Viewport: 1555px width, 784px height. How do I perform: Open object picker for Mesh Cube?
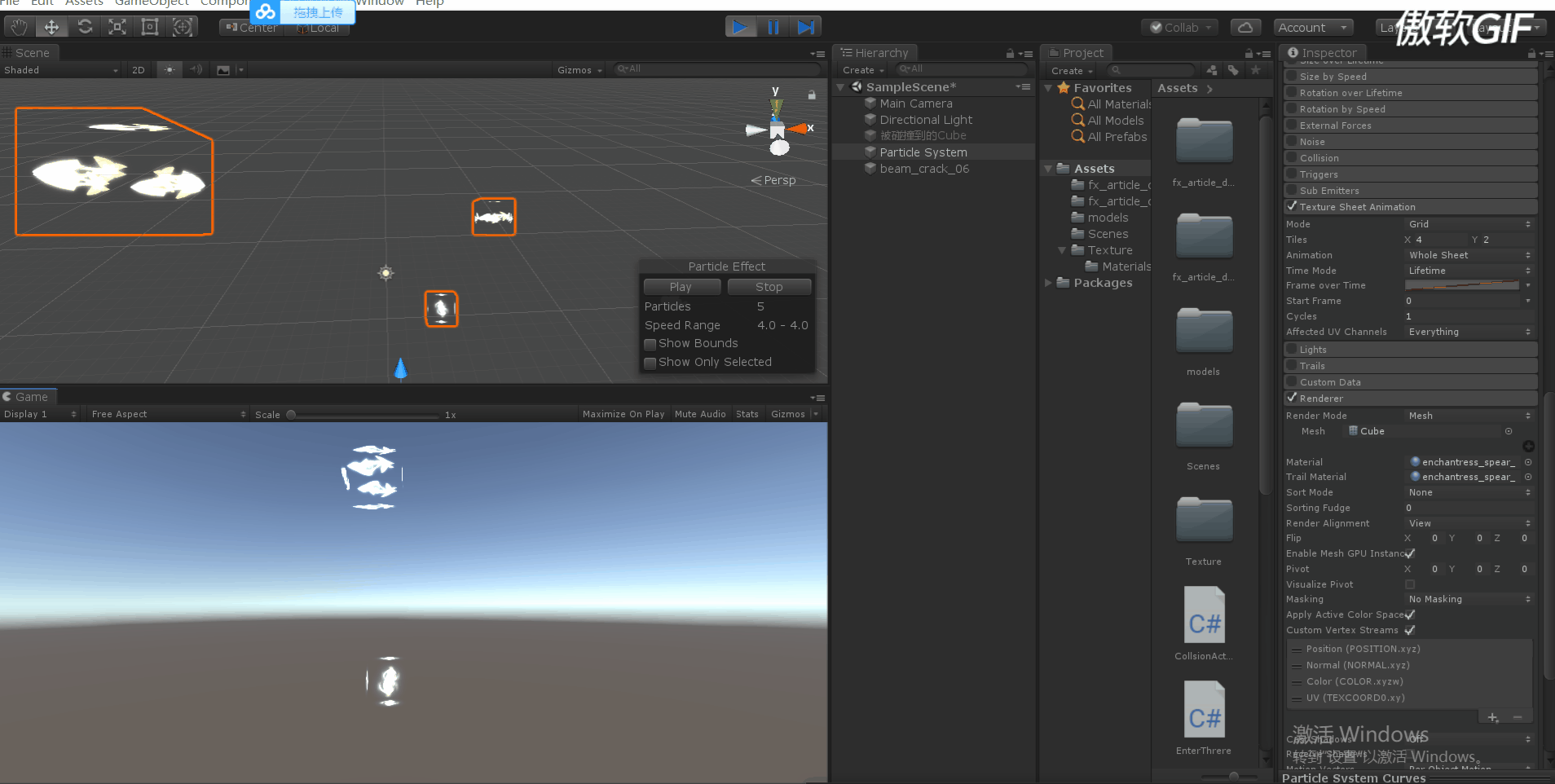pos(1509,431)
